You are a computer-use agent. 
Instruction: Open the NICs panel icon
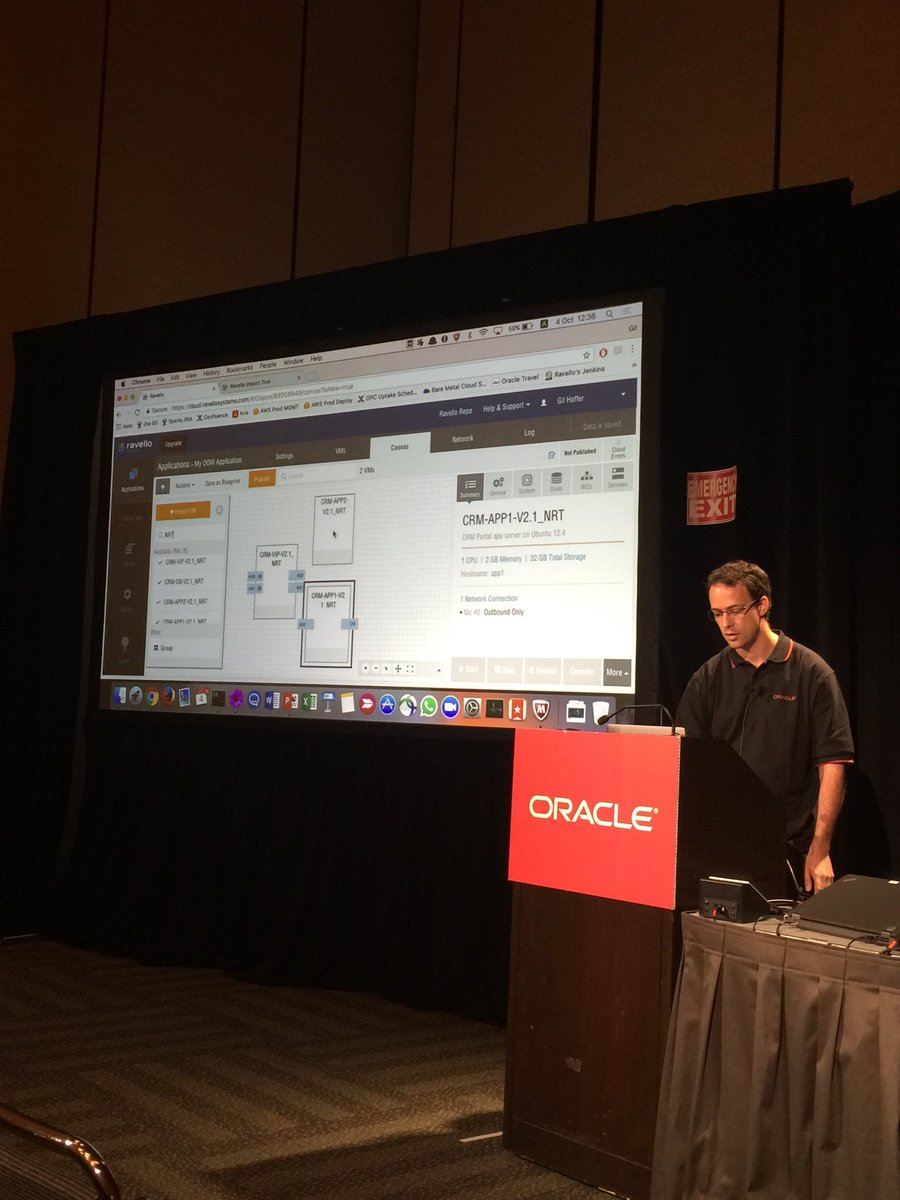click(587, 479)
